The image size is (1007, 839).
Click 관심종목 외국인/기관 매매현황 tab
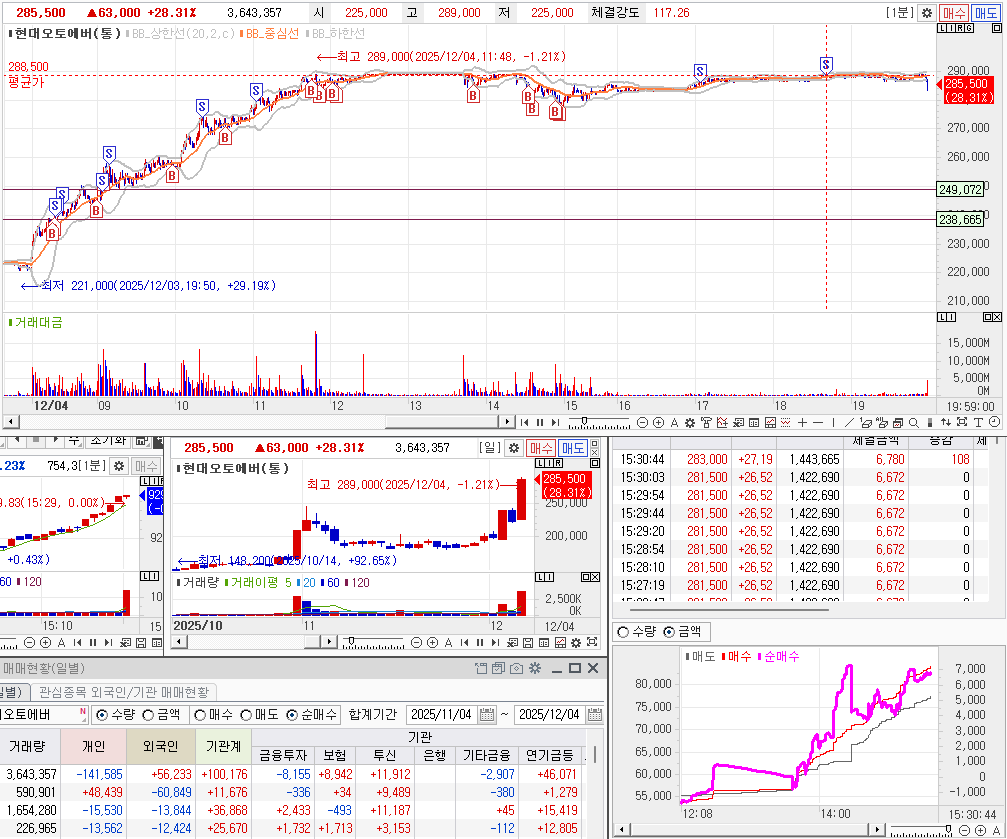124,692
